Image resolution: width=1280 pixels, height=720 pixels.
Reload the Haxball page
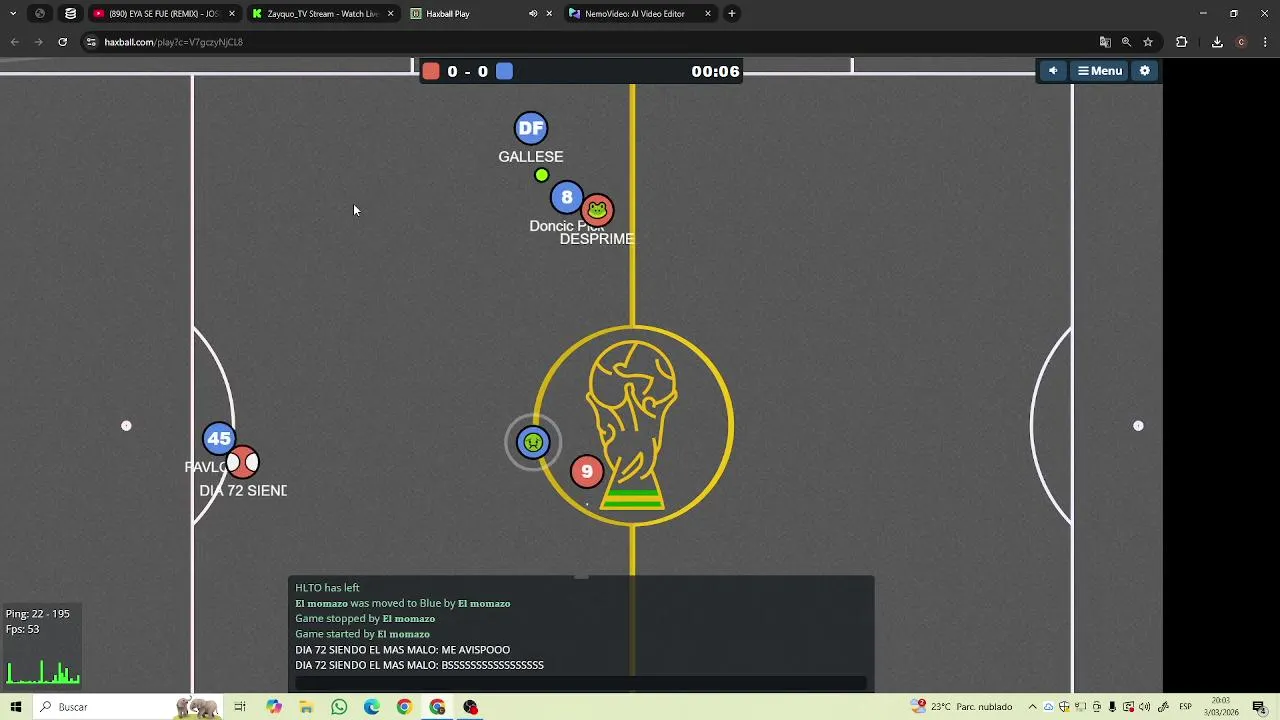tap(62, 42)
